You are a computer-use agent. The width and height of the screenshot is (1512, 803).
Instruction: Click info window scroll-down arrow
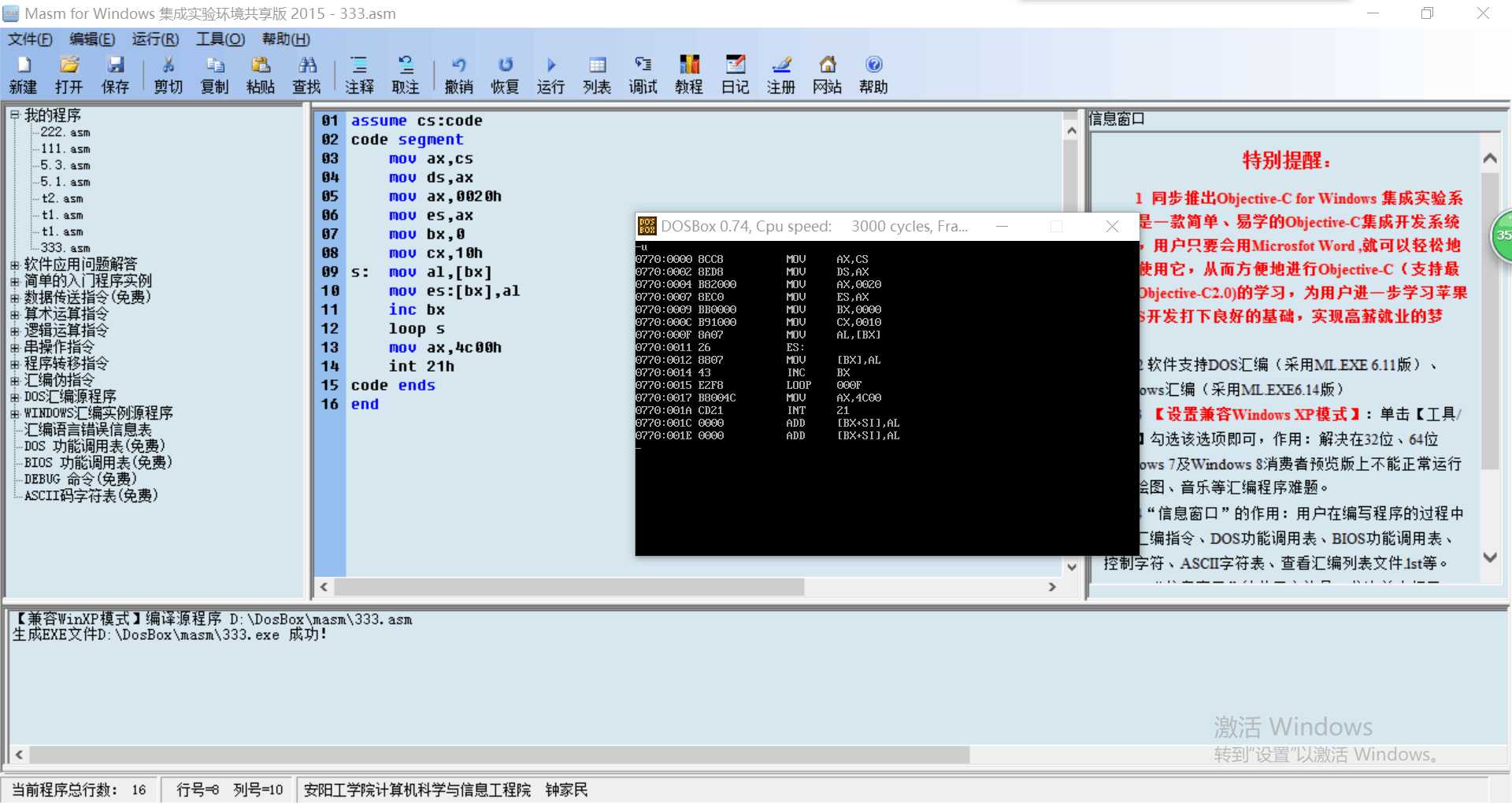click(1490, 557)
